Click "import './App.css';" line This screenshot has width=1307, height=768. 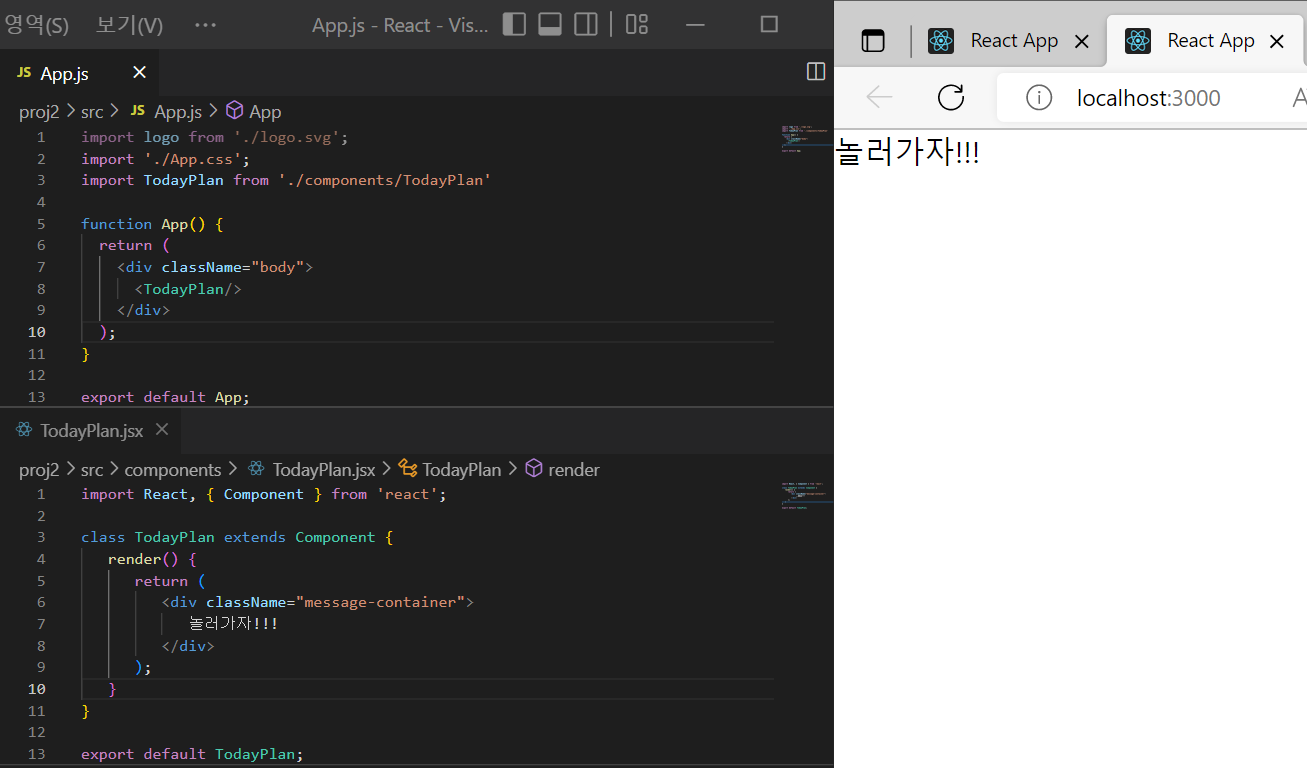(x=165, y=159)
